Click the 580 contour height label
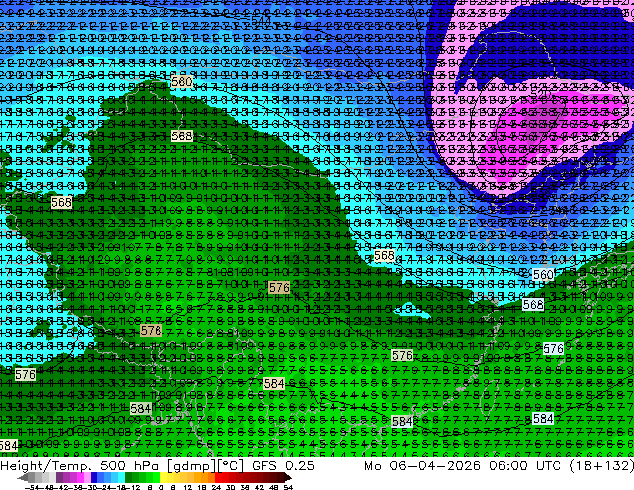This screenshot has height=490, width=634. point(182,82)
